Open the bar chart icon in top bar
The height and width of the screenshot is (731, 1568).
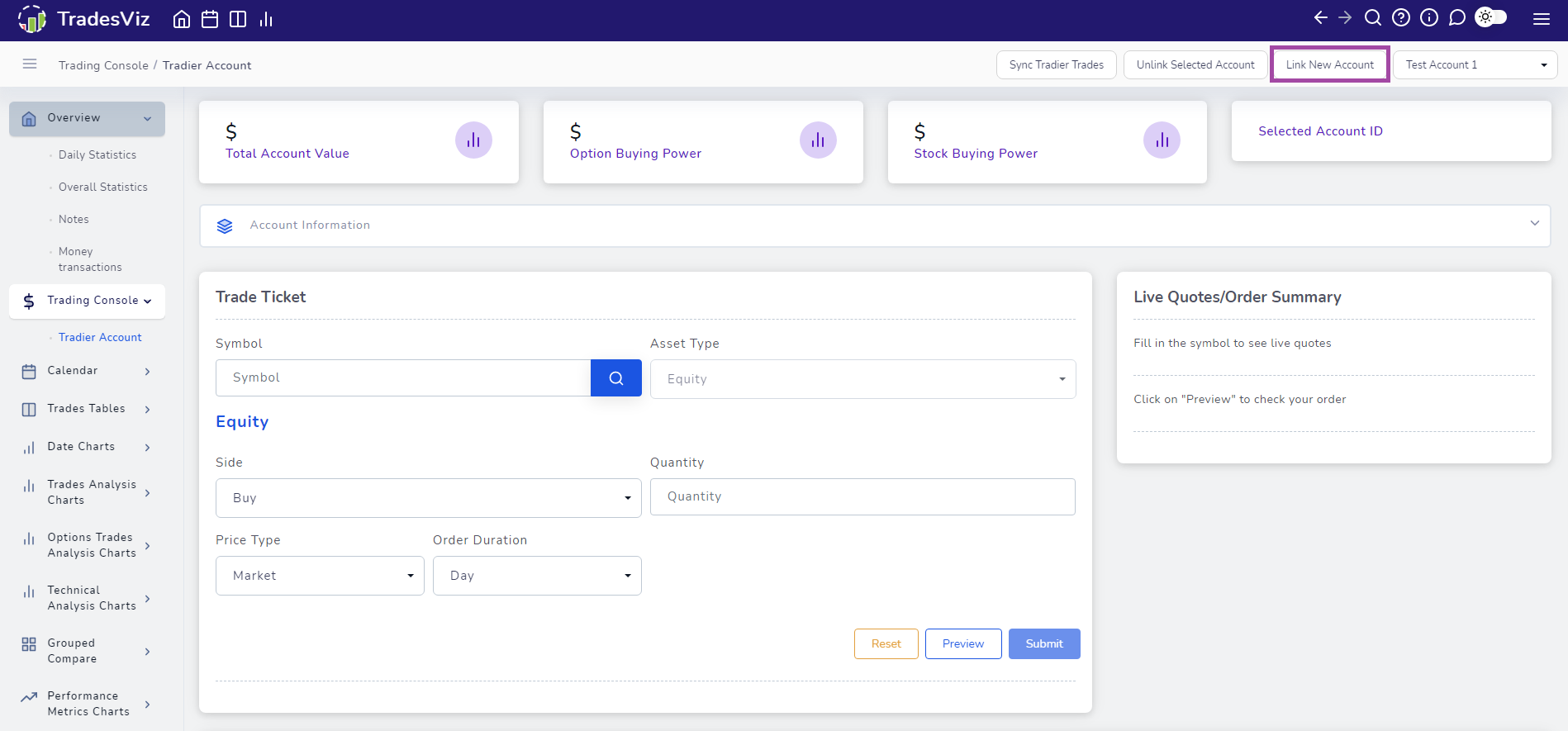pos(266,19)
